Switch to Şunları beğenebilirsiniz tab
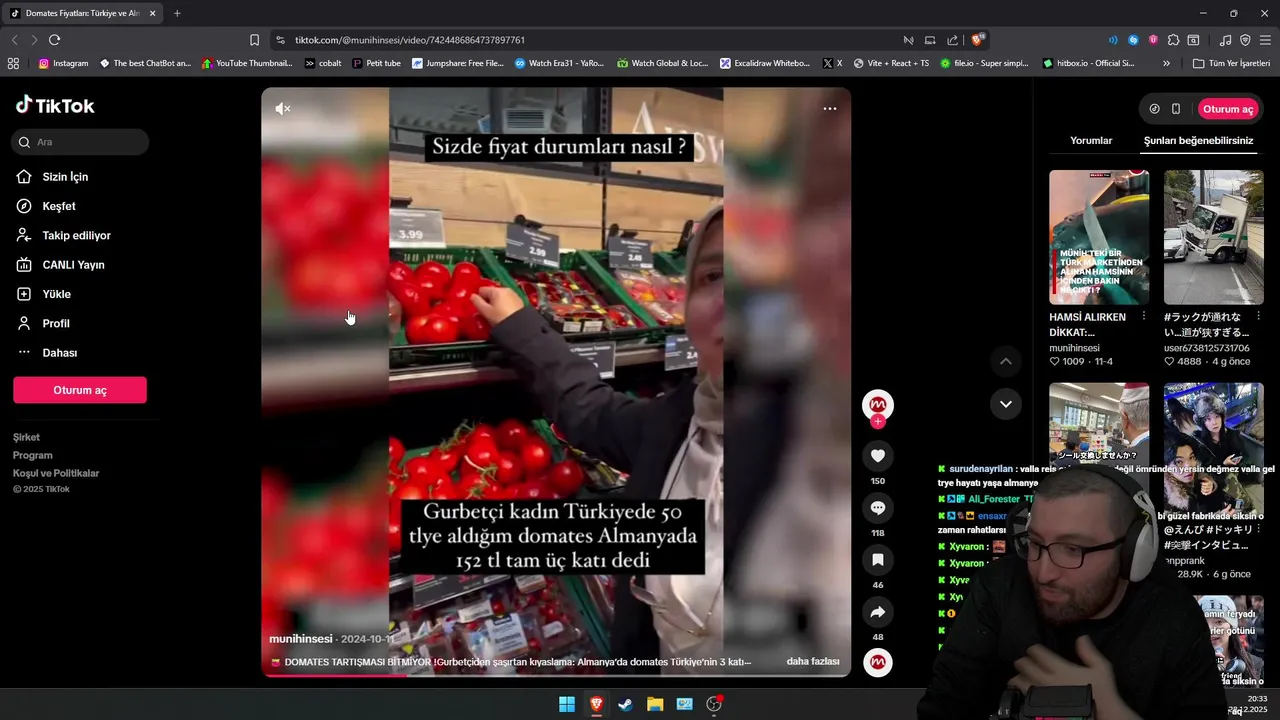This screenshot has width=1280, height=720. pyautogui.click(x=1198, y=141)
